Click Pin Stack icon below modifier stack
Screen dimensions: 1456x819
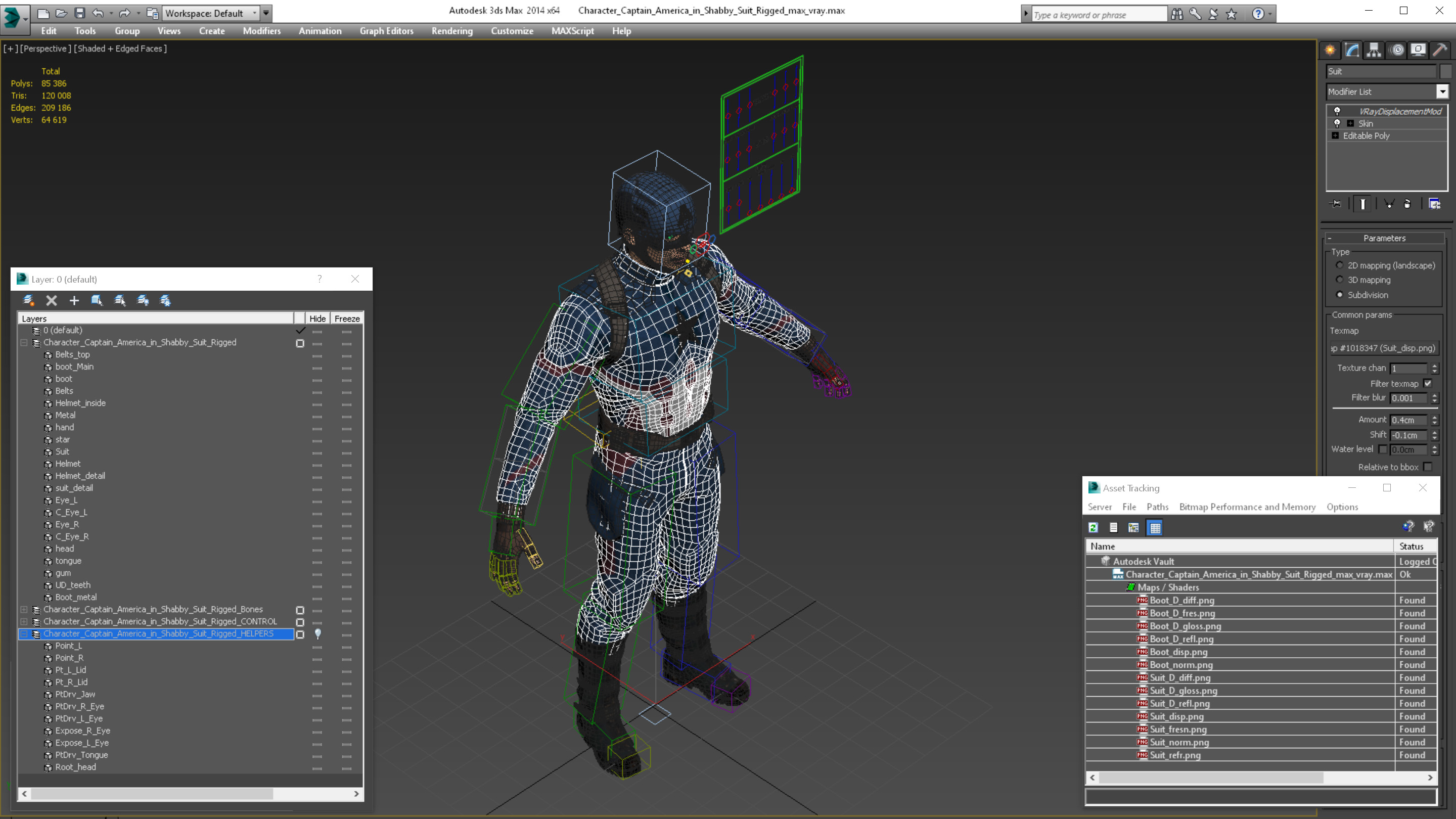coord(1336,204)
